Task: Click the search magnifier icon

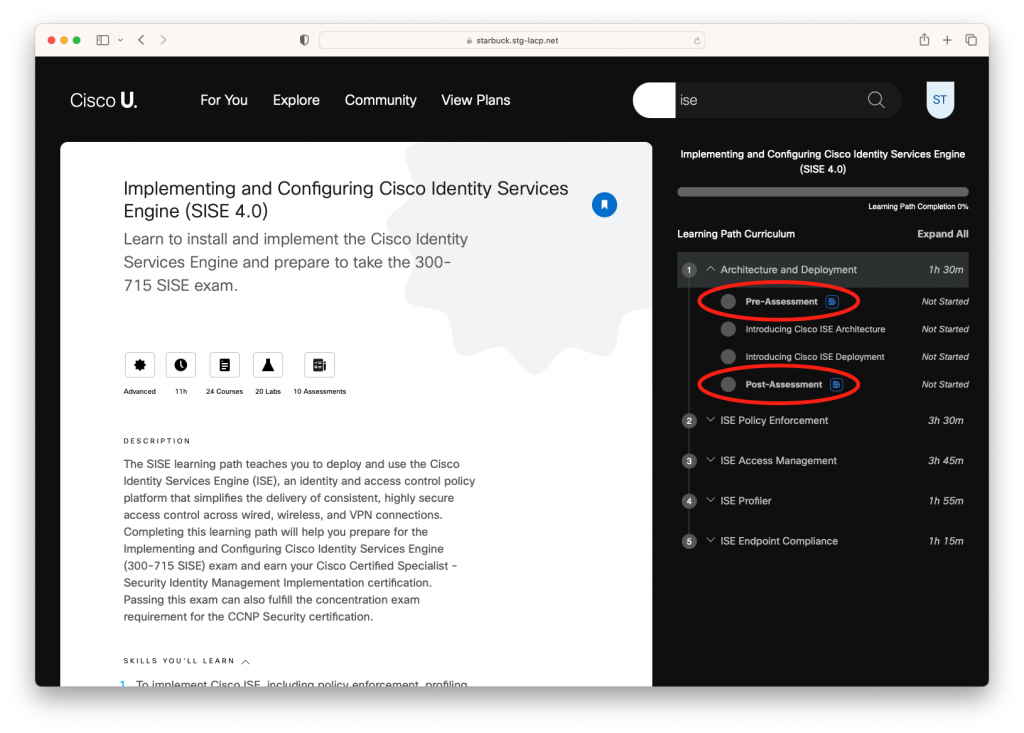Action: (875, 100)
